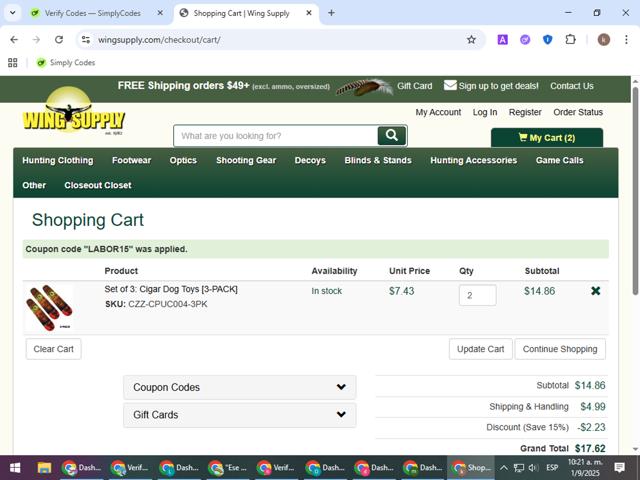Click the Wing Supply logo
The image size is (640, 480).
(x=73, y=111)
